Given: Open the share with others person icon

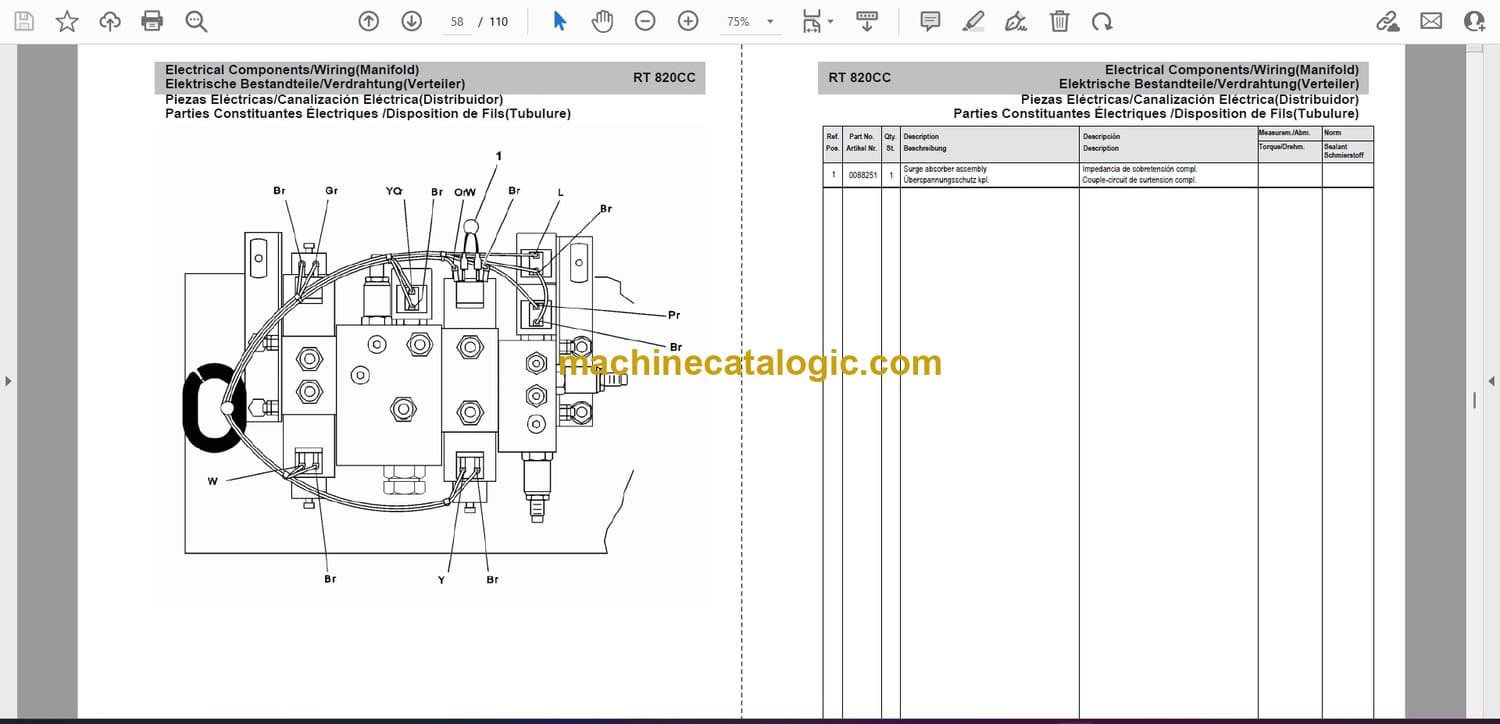Looking at the screenshot, I should coord(1474,21).
